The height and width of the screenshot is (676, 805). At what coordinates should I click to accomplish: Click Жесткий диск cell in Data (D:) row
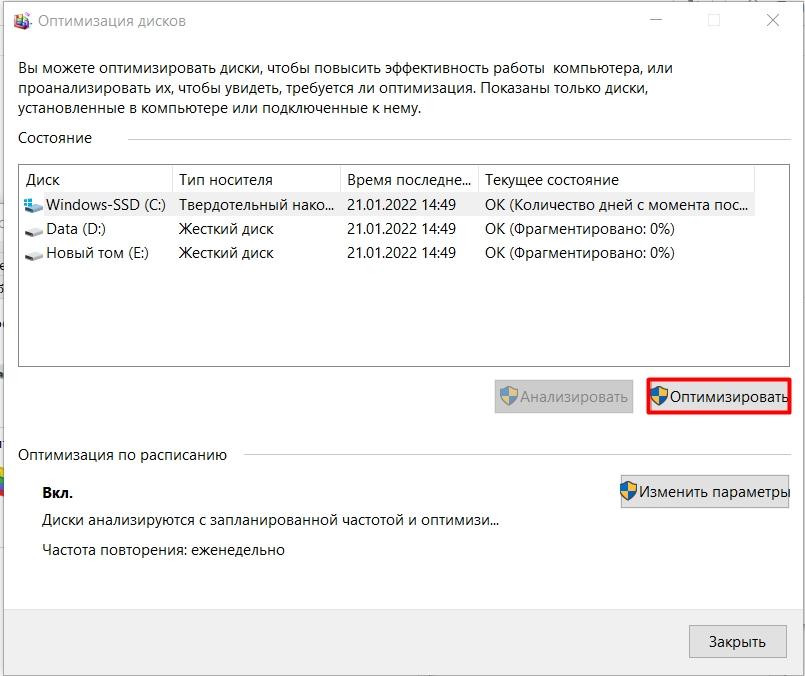[226, 229]
